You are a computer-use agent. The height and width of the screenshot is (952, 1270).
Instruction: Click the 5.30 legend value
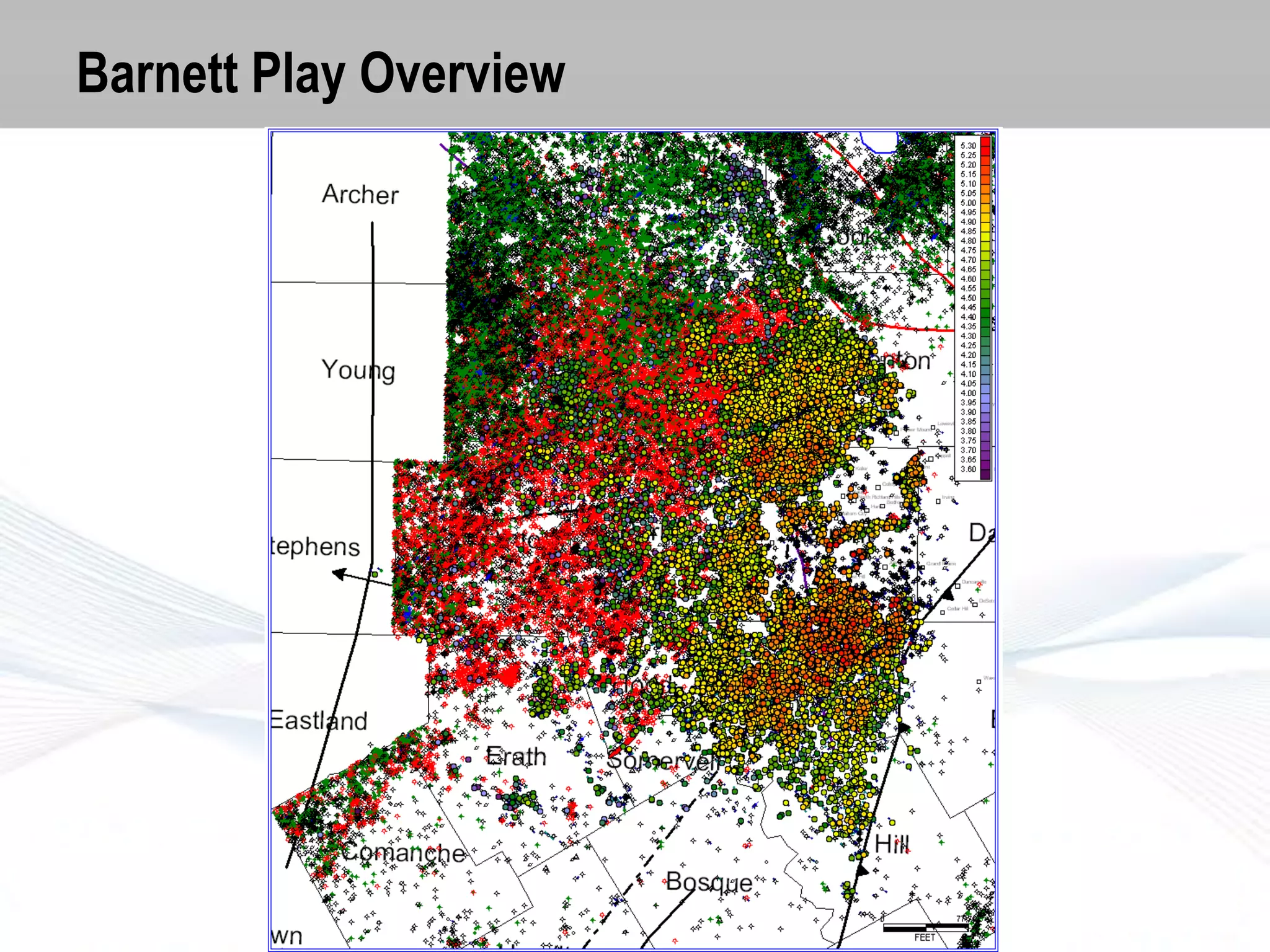[x=968, y=146]
